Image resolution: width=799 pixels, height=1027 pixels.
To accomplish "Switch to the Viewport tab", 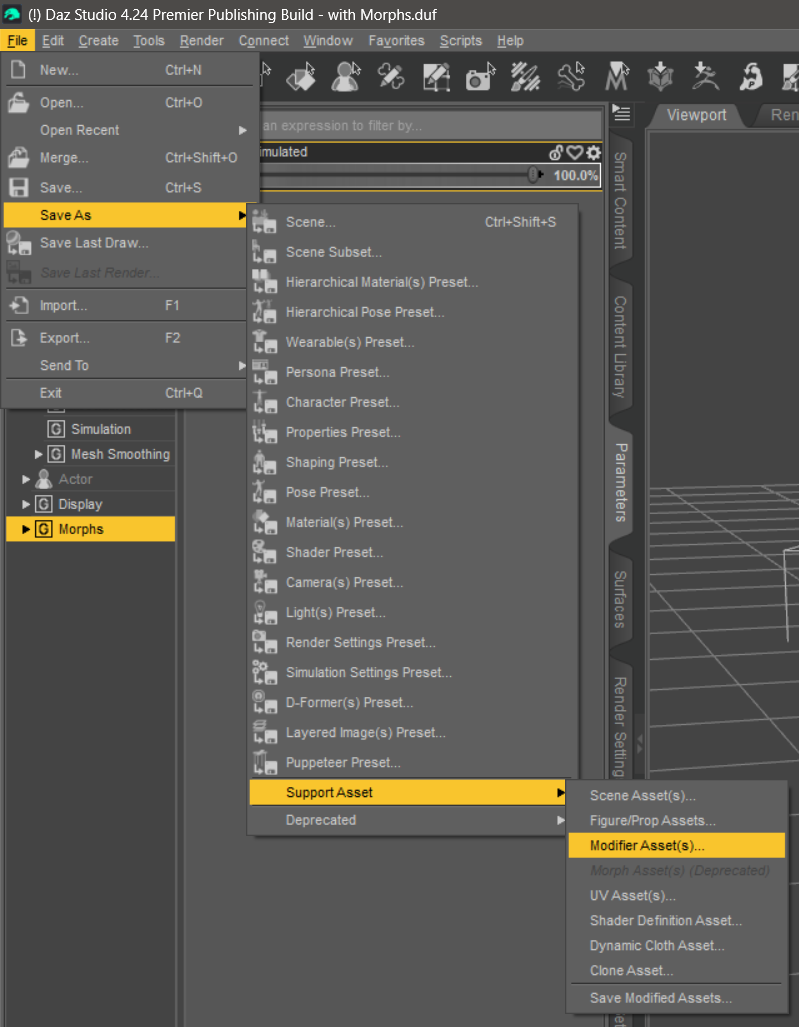I will tap(696, 115).
